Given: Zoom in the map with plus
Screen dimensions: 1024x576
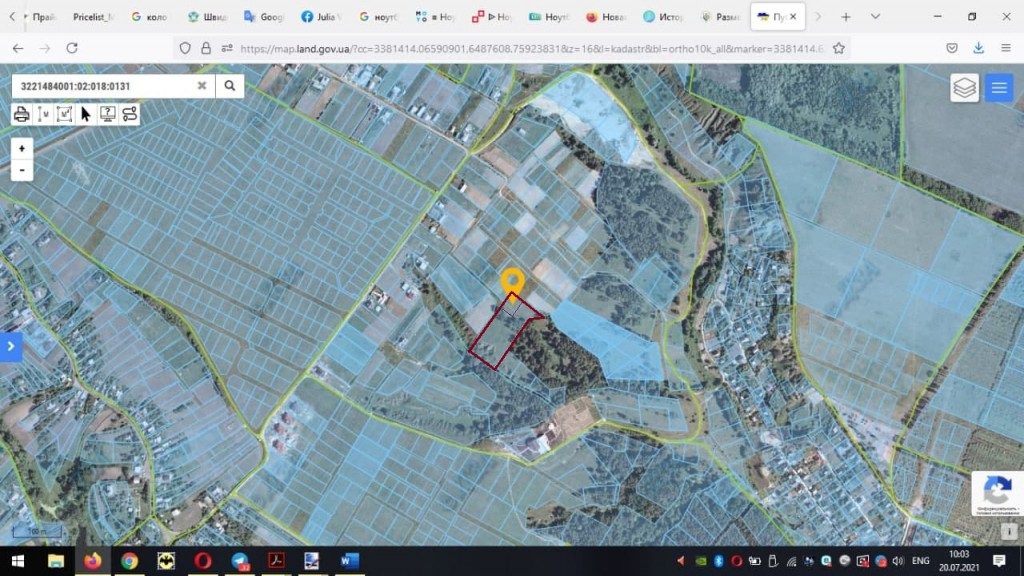Looking at the screenshot, I should point(22,148).
